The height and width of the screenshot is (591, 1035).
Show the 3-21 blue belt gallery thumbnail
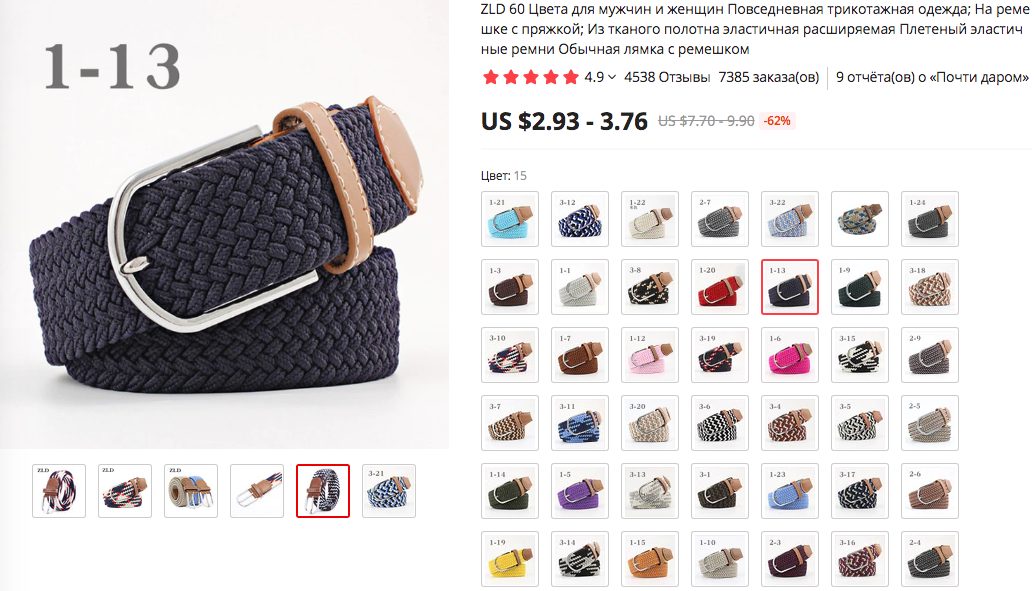(x=389, y=491)
